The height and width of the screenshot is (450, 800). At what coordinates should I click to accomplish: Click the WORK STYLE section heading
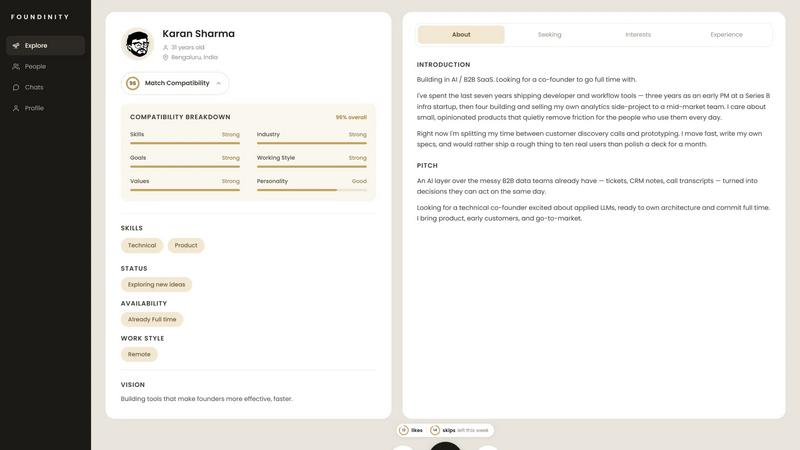pyautogui.click(x=142, y=338)
